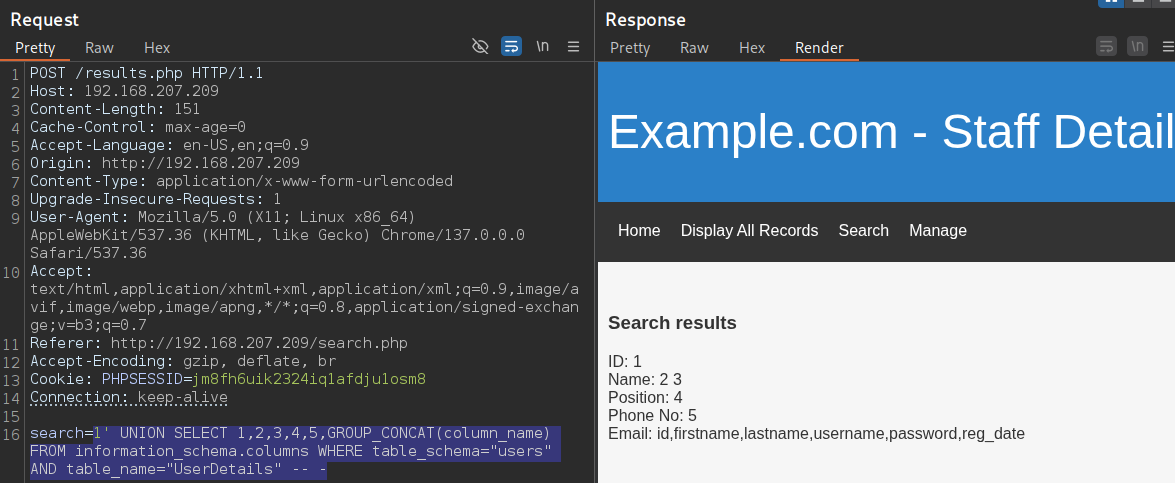1175x483 pixels.
Task: Toggle line wrap icon in Request panel
Action: pyautogui.click(x=511, y=46)
